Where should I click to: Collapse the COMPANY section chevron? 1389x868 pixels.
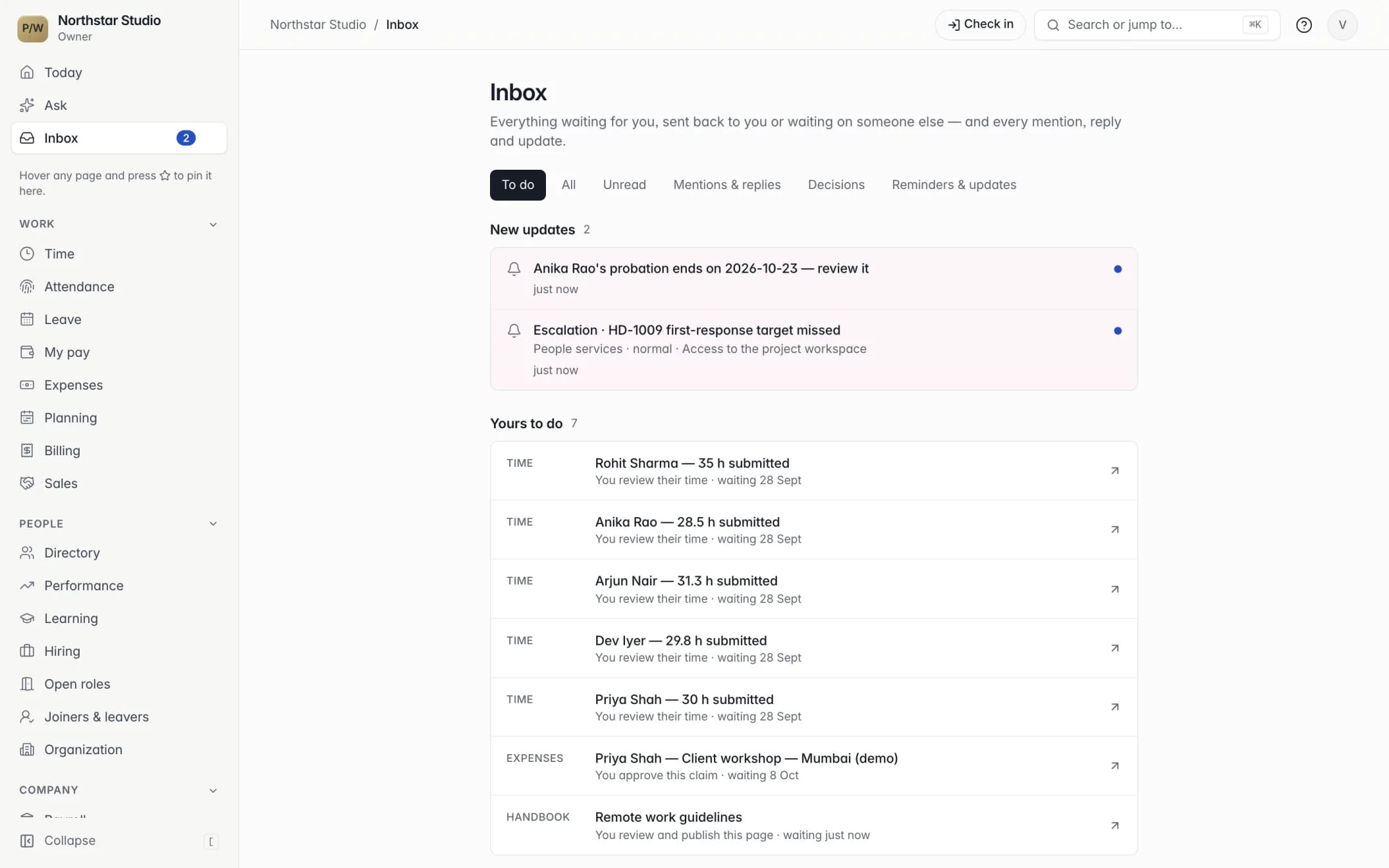click(x=213, y=790)
